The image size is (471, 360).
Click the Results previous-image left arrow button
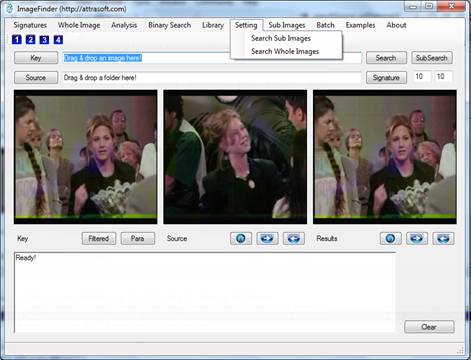click(x=443, y=238)
